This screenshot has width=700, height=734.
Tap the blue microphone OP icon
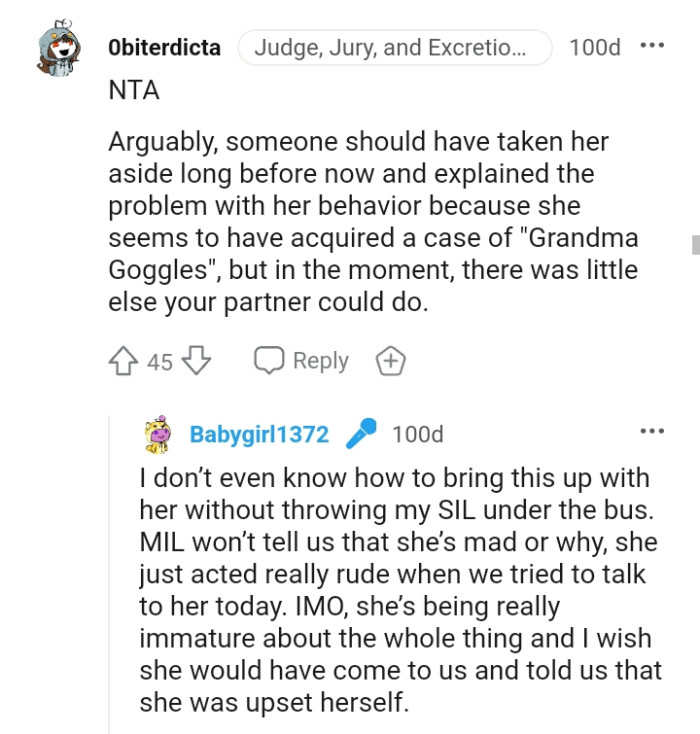tap(360, 434)
